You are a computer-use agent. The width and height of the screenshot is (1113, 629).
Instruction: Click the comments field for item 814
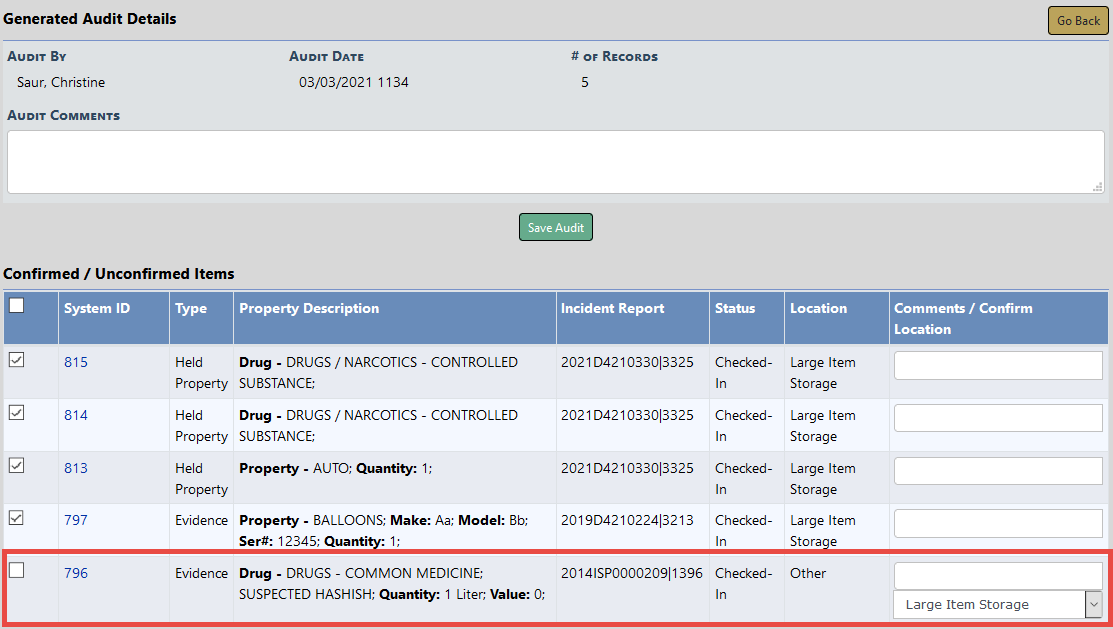[x=997, y=418]
